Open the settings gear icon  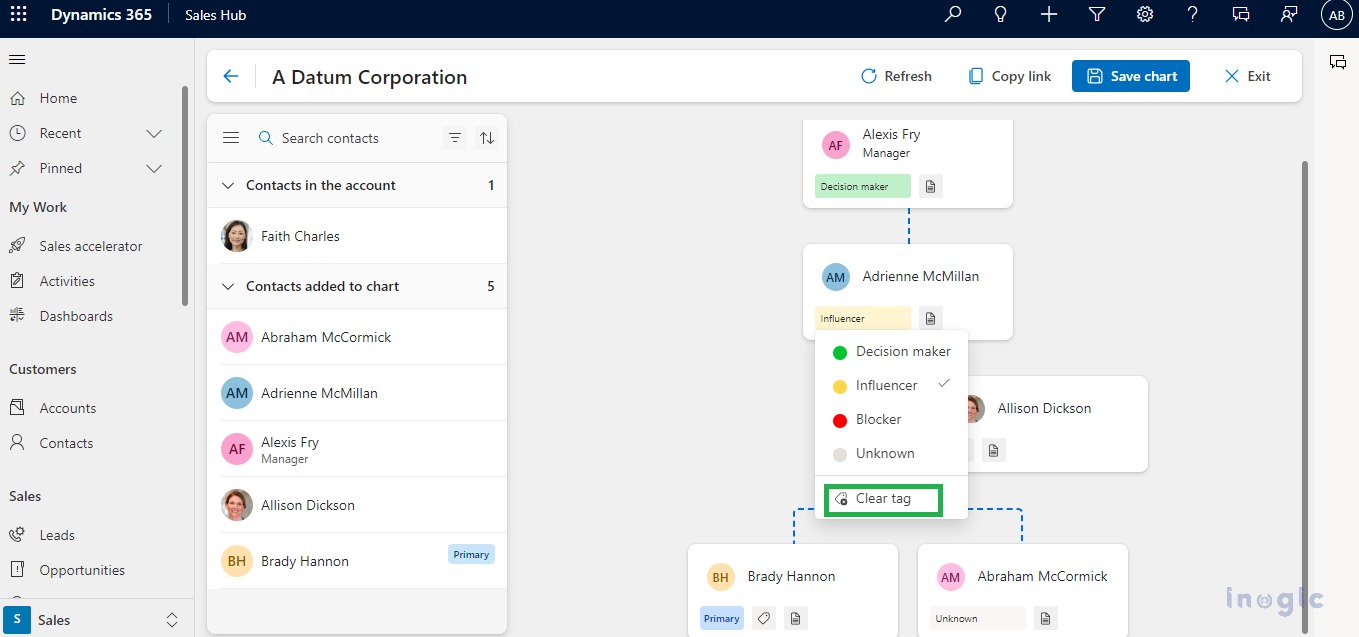(1145, 14)
